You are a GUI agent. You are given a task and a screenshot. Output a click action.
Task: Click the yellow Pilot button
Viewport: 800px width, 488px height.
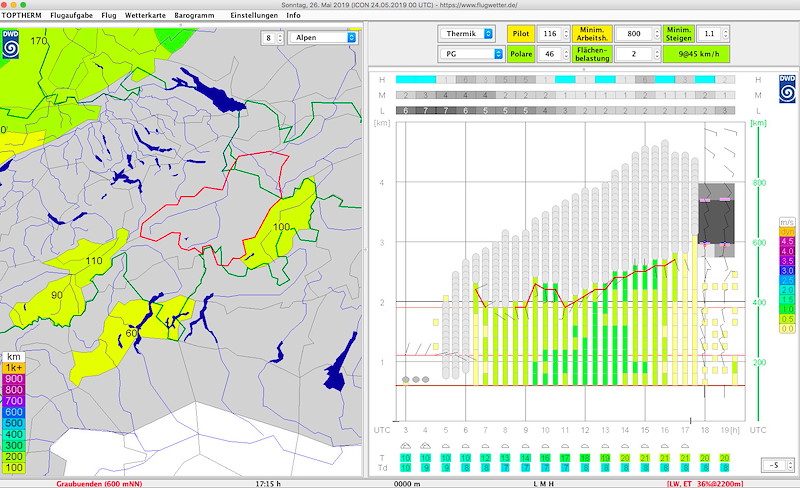[520, 34]
